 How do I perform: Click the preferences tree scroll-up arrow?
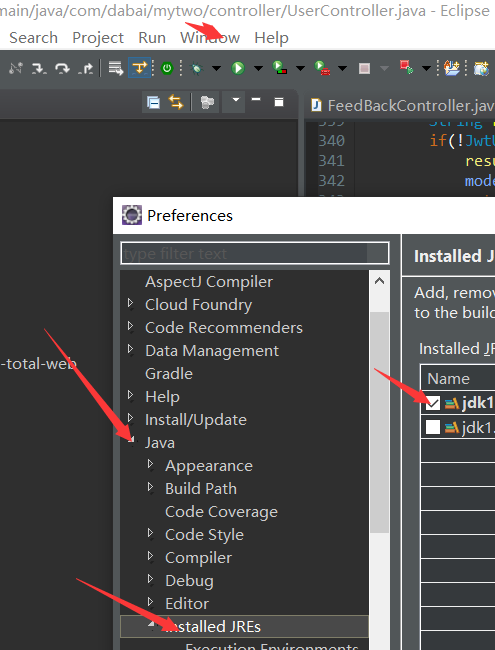[379, 281]
